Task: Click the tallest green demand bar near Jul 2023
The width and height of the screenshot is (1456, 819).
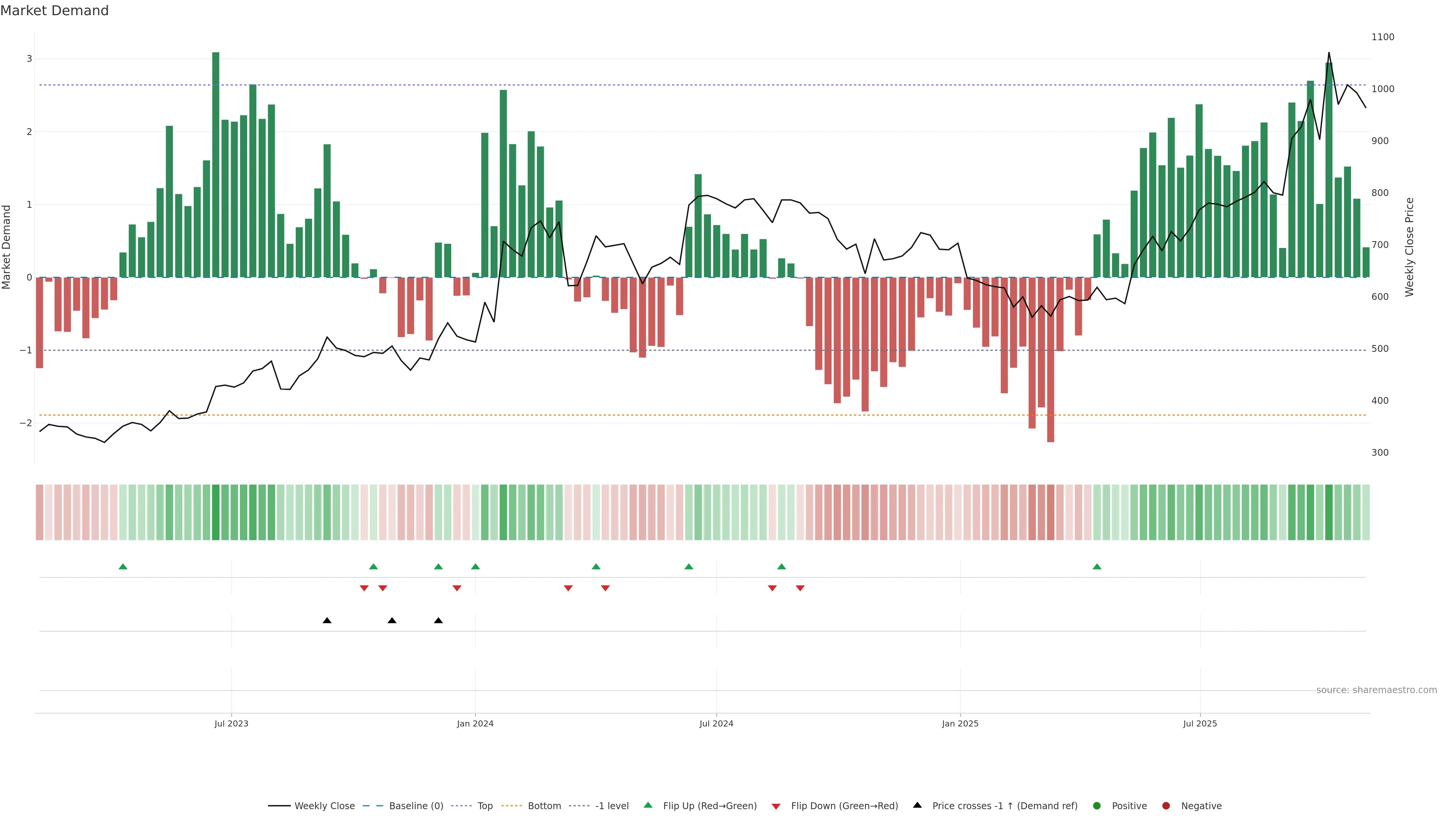Action: coord(216,164)
